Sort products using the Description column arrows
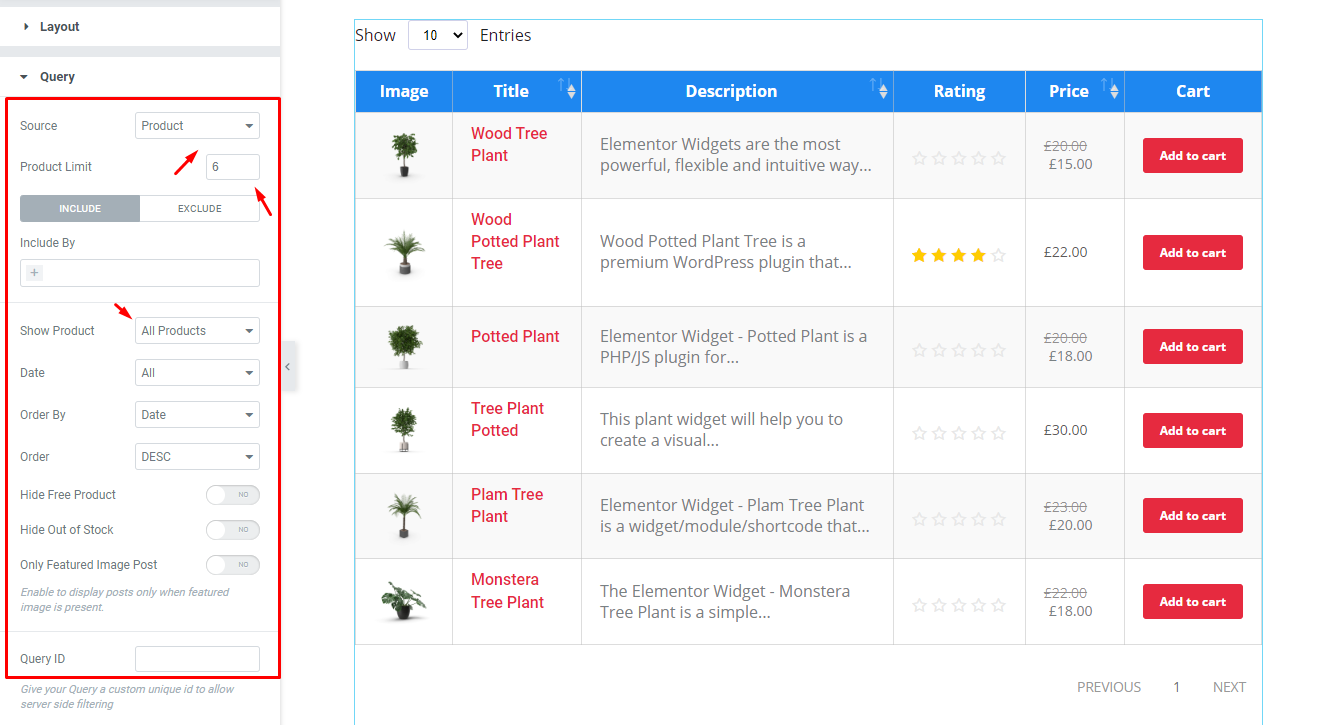 click(x=881, y=91)
